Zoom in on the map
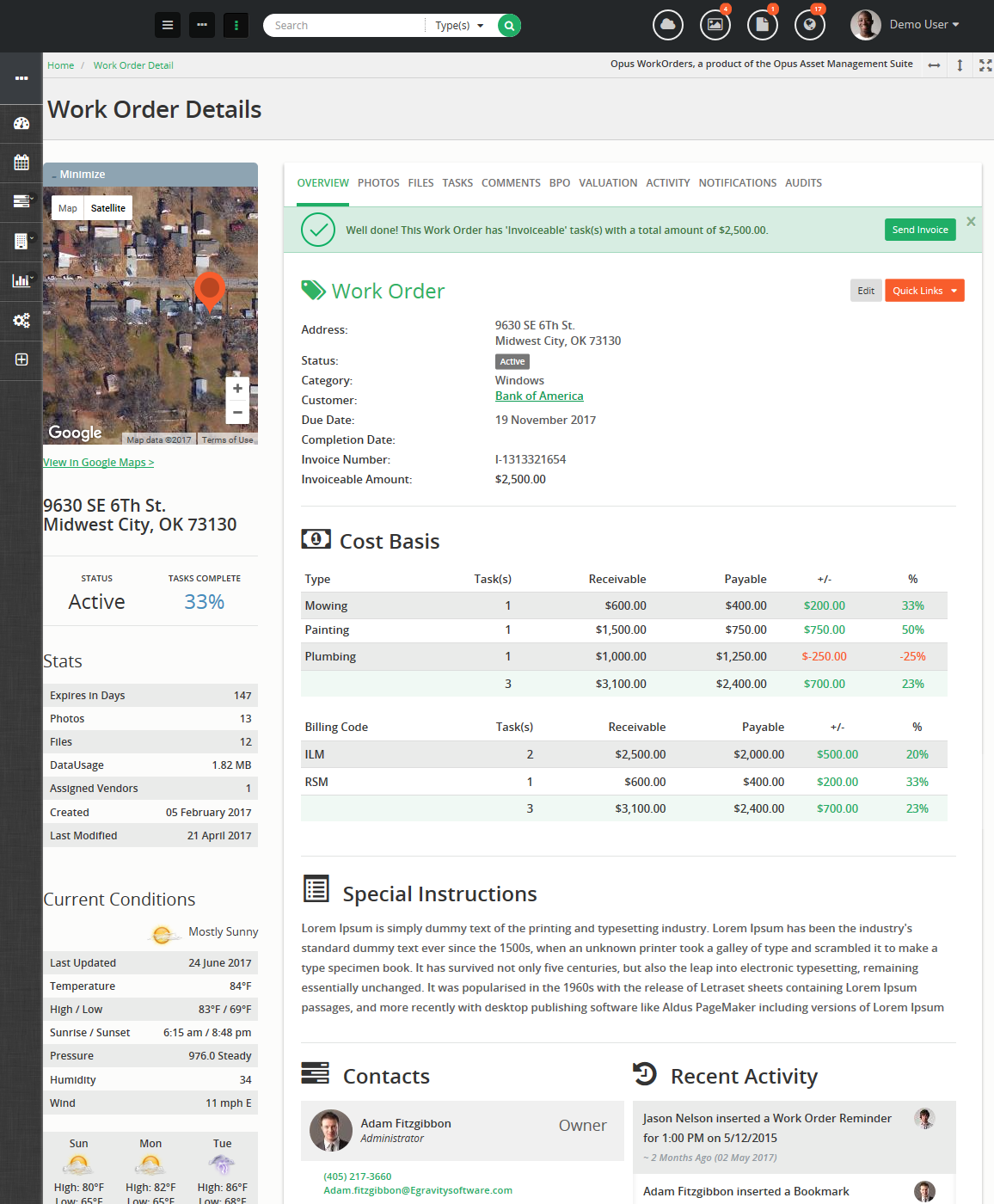This screenshot has width=994, height=1204. pos(237,389)
